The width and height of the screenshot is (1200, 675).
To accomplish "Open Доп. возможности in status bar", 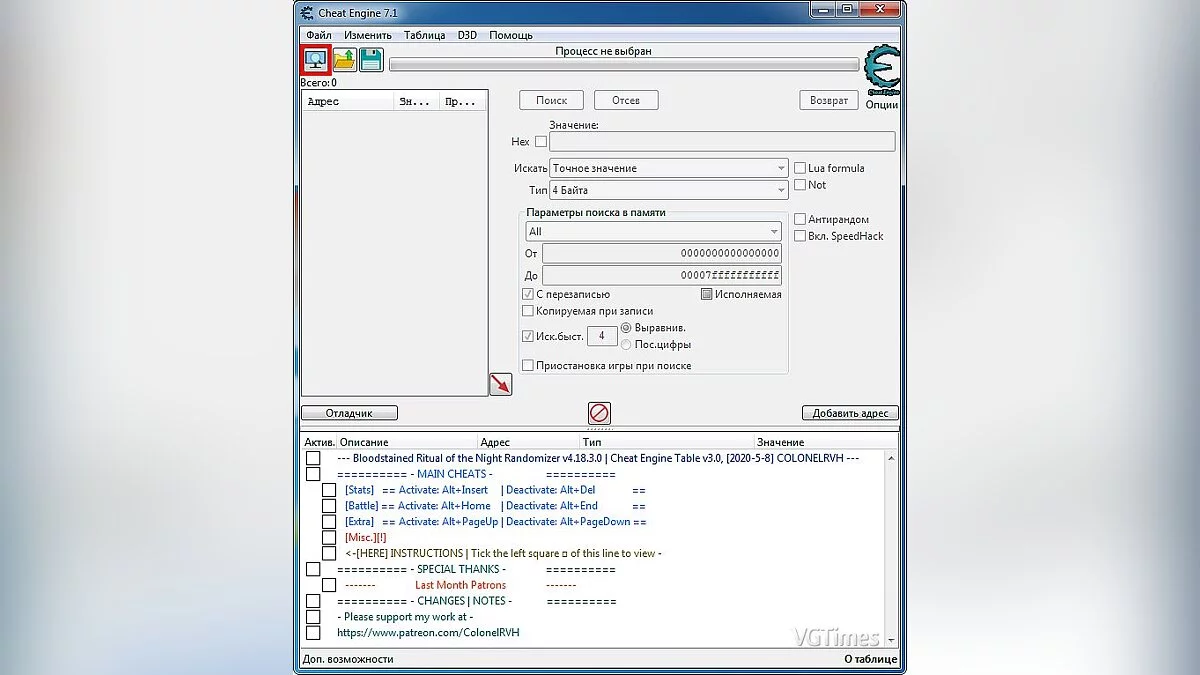I will coord(348,659).
